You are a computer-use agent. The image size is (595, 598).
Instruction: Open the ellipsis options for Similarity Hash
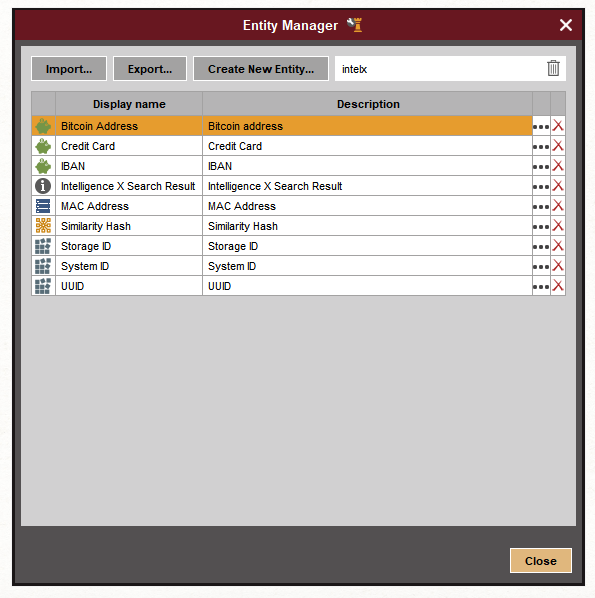541,226
